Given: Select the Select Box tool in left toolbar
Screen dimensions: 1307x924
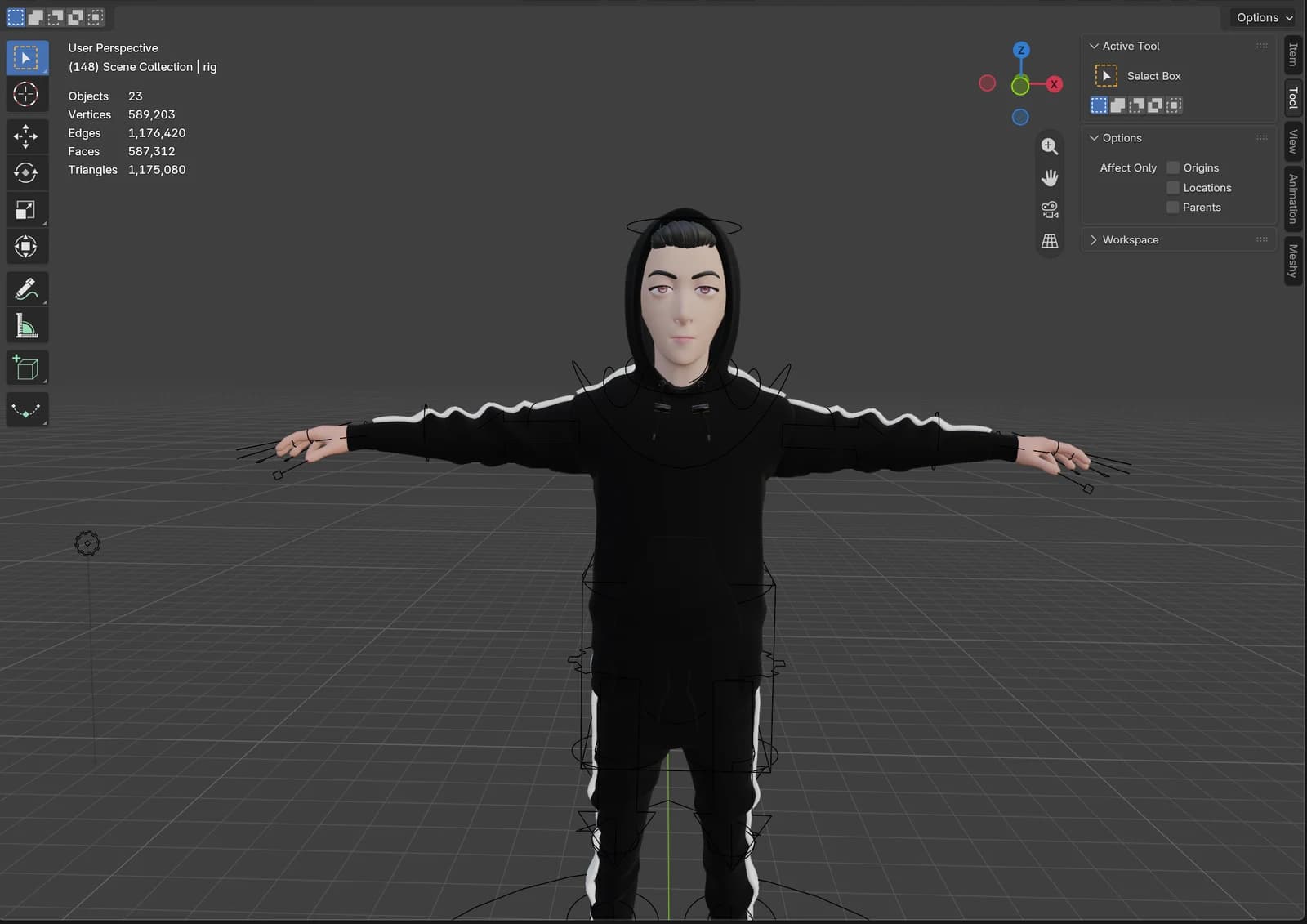Looking at the screenshot, I should (26, 58).
